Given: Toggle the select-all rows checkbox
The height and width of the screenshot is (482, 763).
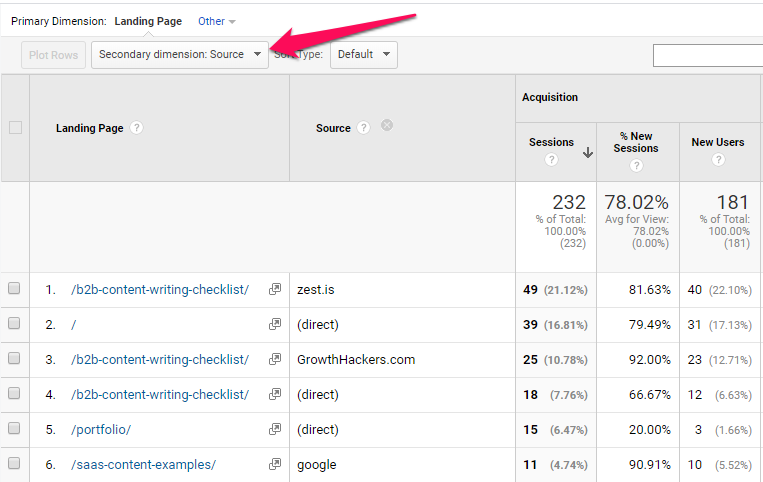Looking at the screenshot, I should (15, 128).
